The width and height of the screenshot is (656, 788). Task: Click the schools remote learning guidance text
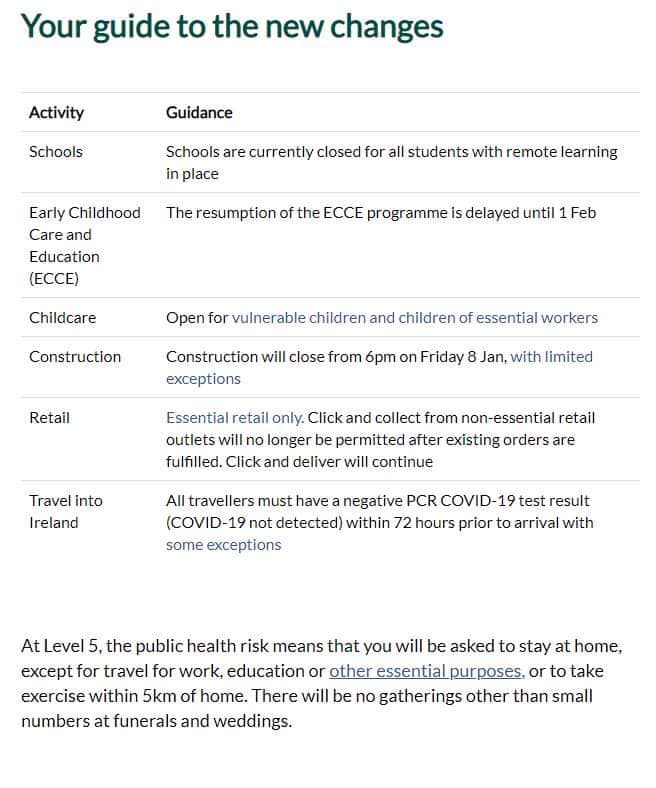(392, 162)
